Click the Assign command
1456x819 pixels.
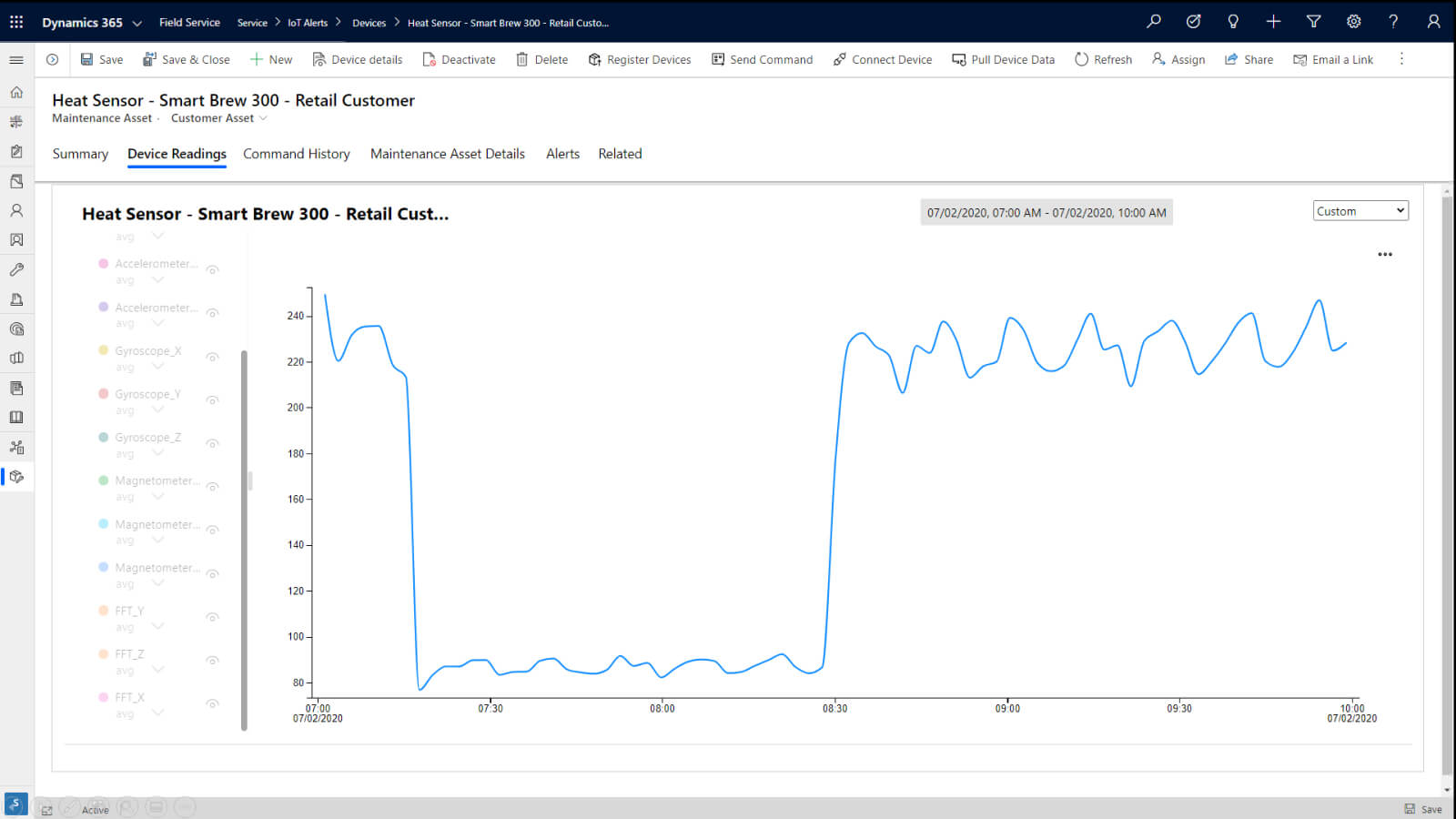pos(1178,60)
